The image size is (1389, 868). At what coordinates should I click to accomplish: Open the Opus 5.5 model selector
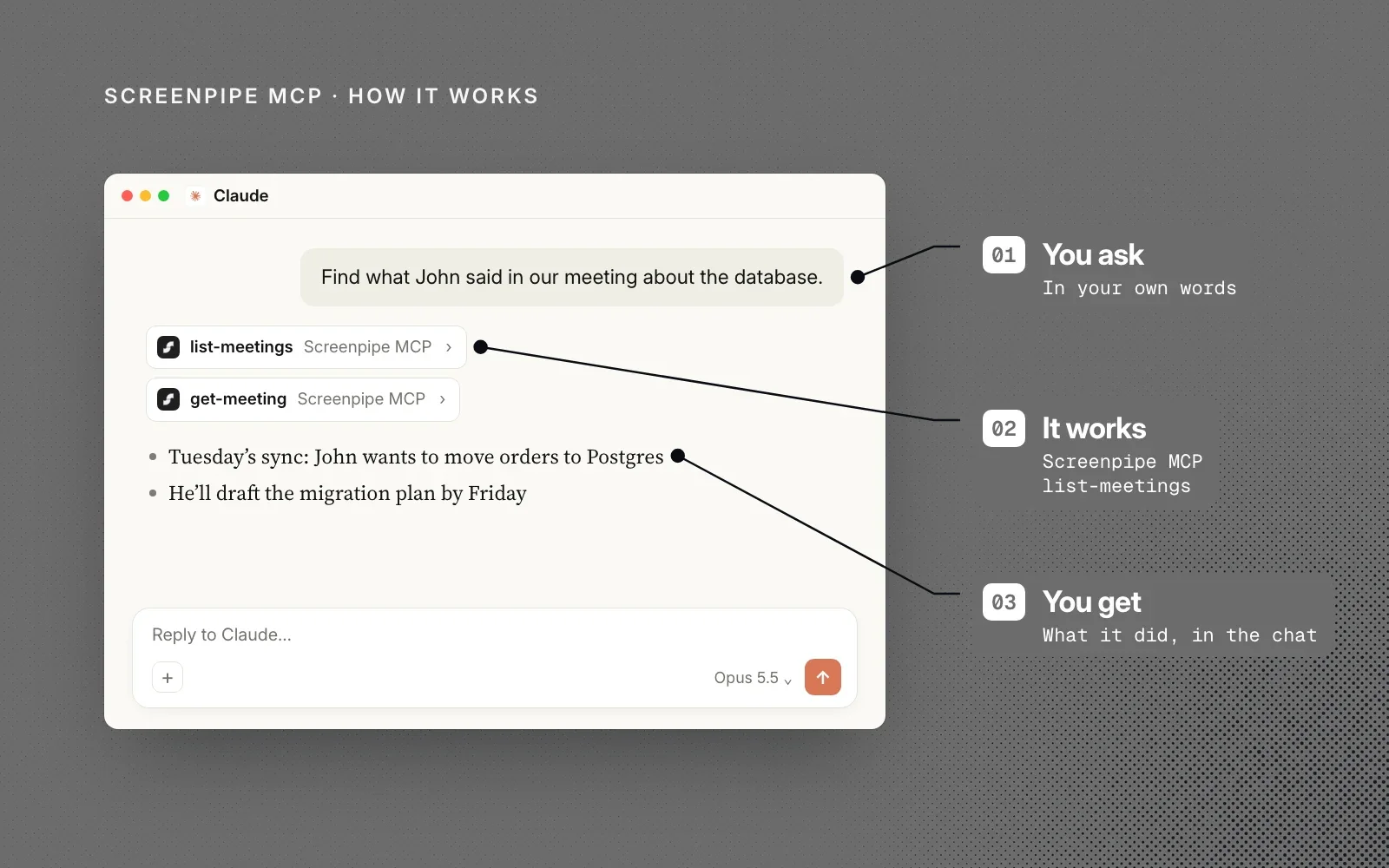(x=753, y=678)
